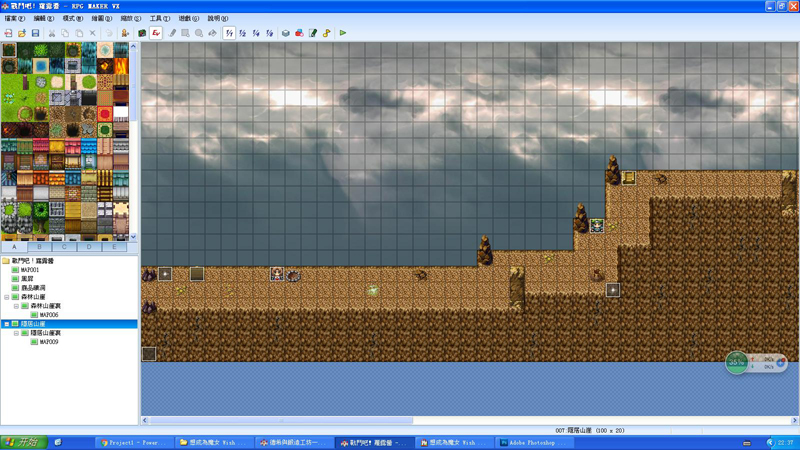Open project using the folder icon
Screen dimensions: 800x450
[x=21, y=33]
